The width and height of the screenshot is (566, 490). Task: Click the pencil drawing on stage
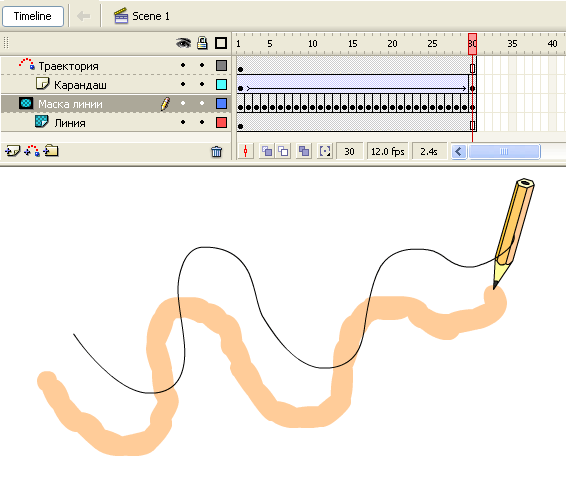point(514,231)
